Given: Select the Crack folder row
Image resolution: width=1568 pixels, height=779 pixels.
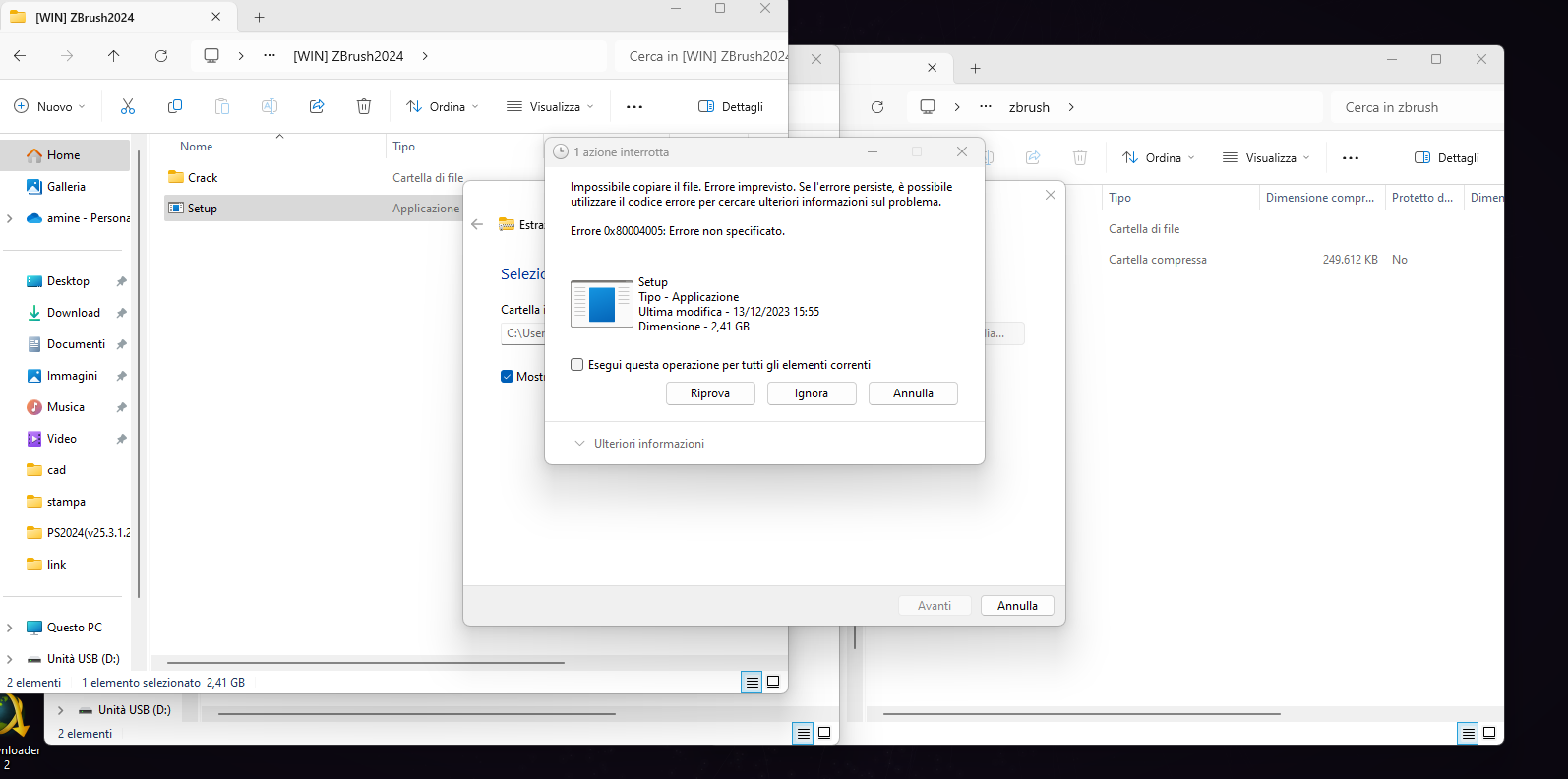Looking at the screenshot, I should (x=315, y=178).
